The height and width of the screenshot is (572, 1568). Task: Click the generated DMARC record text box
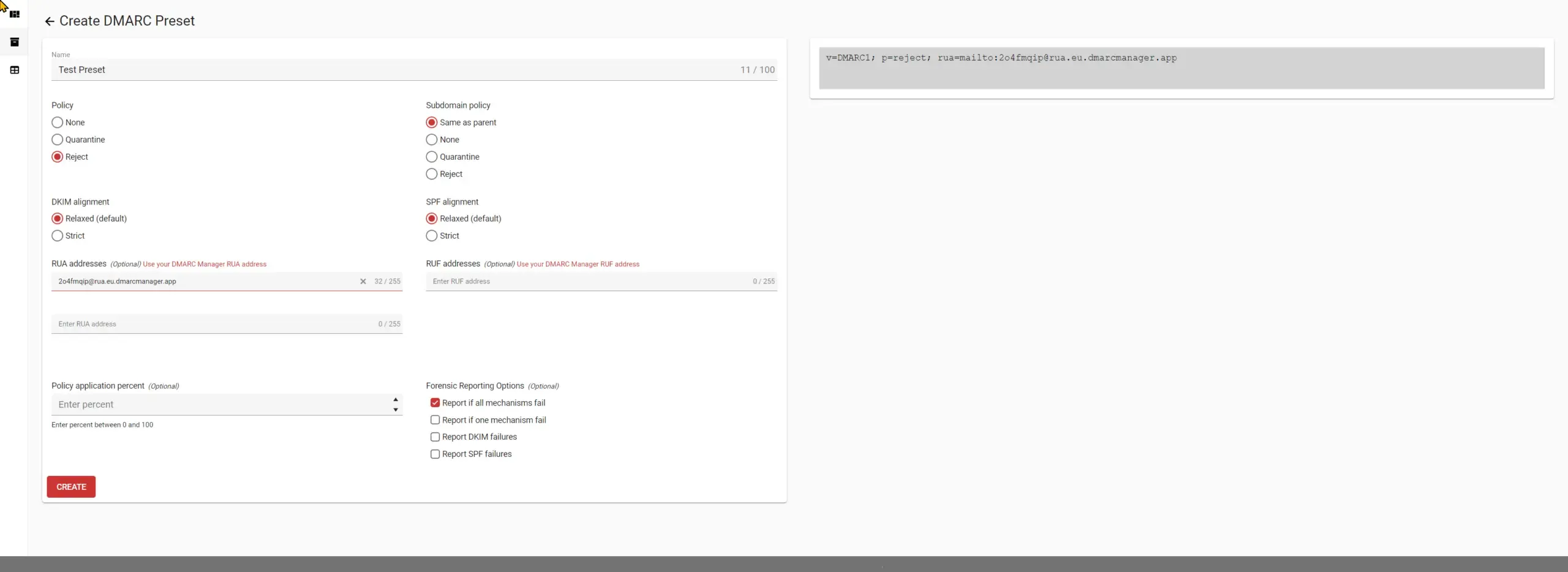(1182, 67)
